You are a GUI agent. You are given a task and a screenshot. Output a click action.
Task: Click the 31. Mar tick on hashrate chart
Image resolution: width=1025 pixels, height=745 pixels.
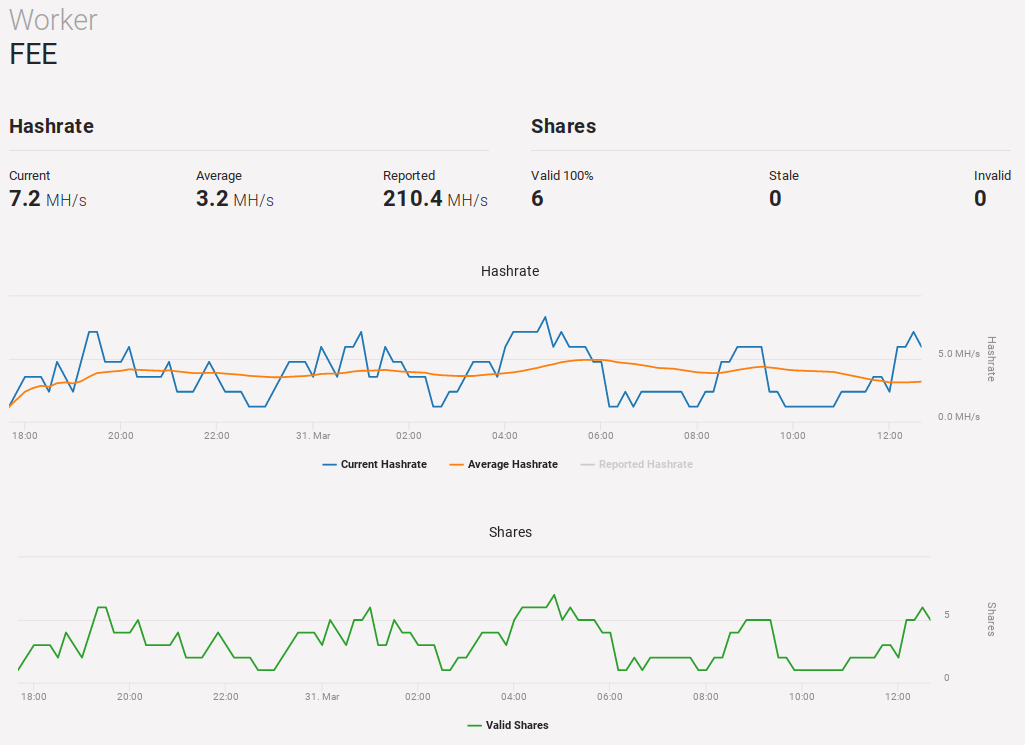[x=313, y=435]
